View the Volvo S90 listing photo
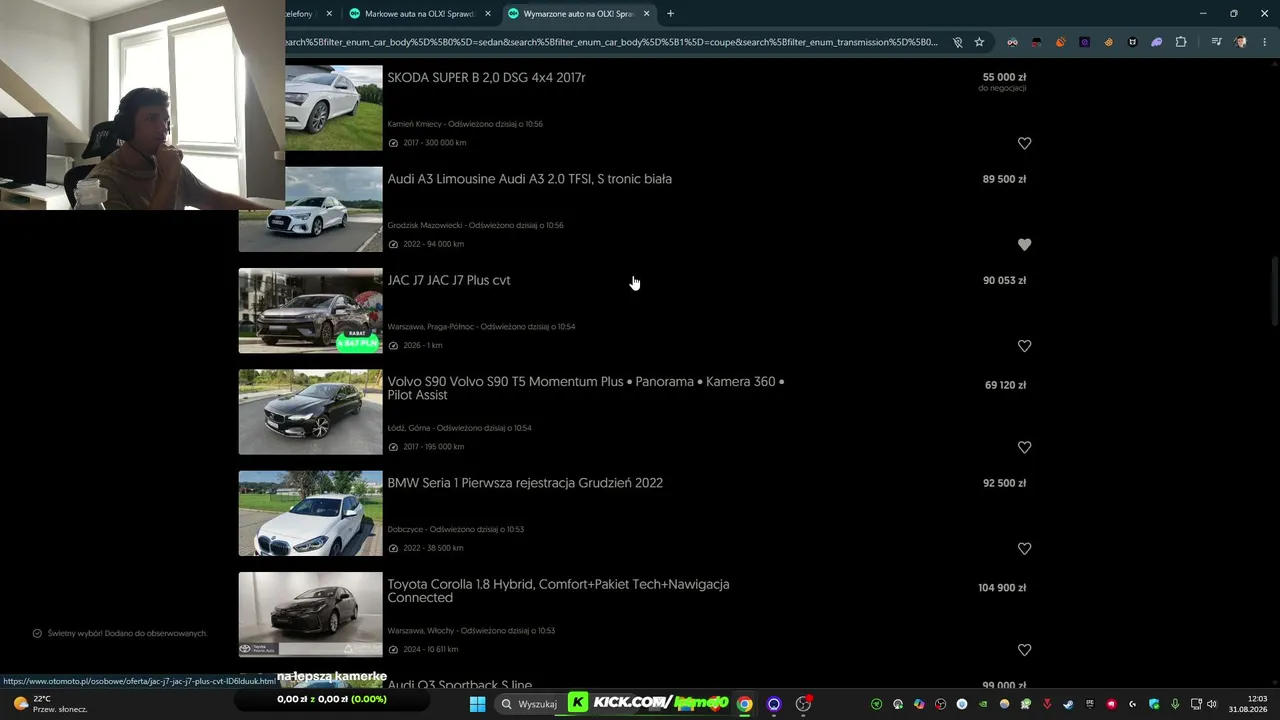1280x720 pixels. tap(310, 412)
